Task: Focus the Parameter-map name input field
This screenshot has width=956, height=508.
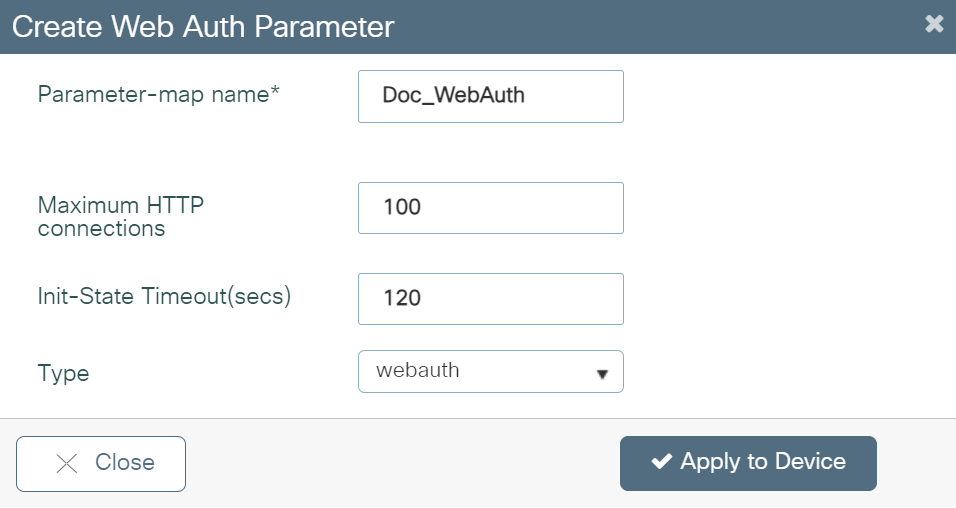Action: [x=490, y=96]
